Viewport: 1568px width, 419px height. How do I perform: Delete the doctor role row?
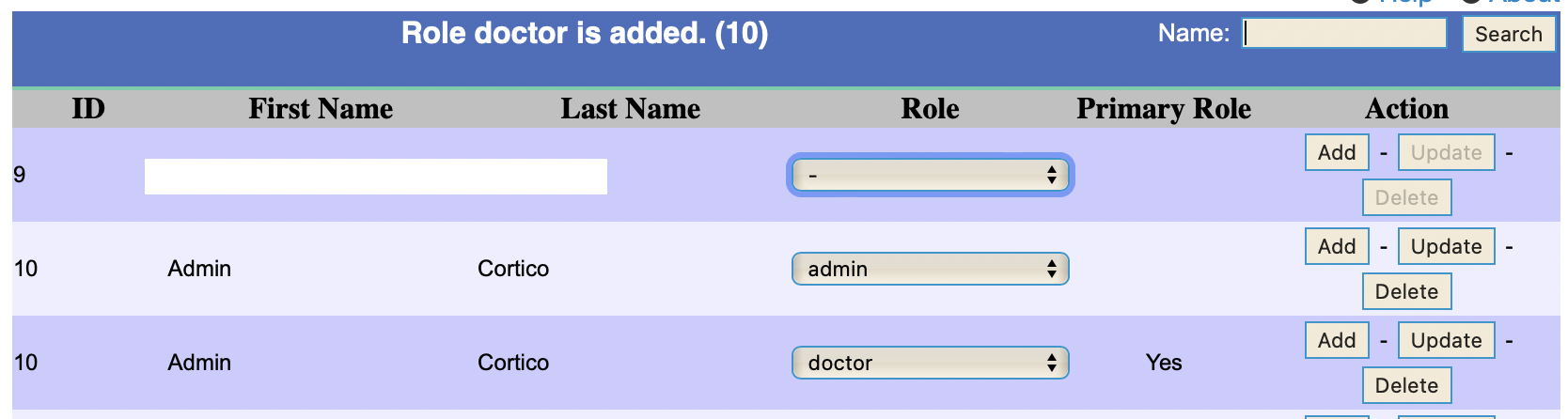[x=1406, y=385]
